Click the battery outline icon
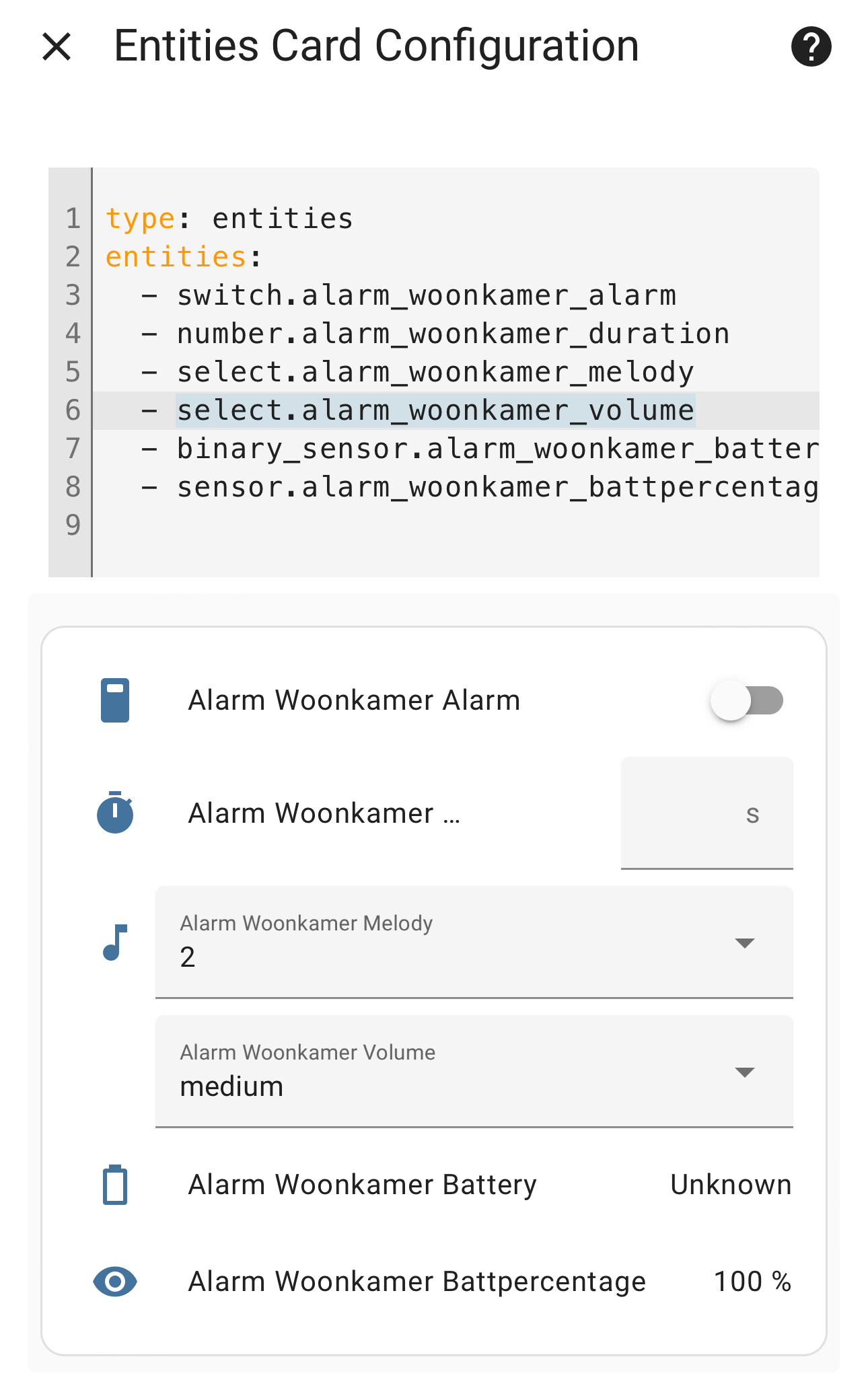The height and width of the screenshot is (1400, 868). [115, 1185]
